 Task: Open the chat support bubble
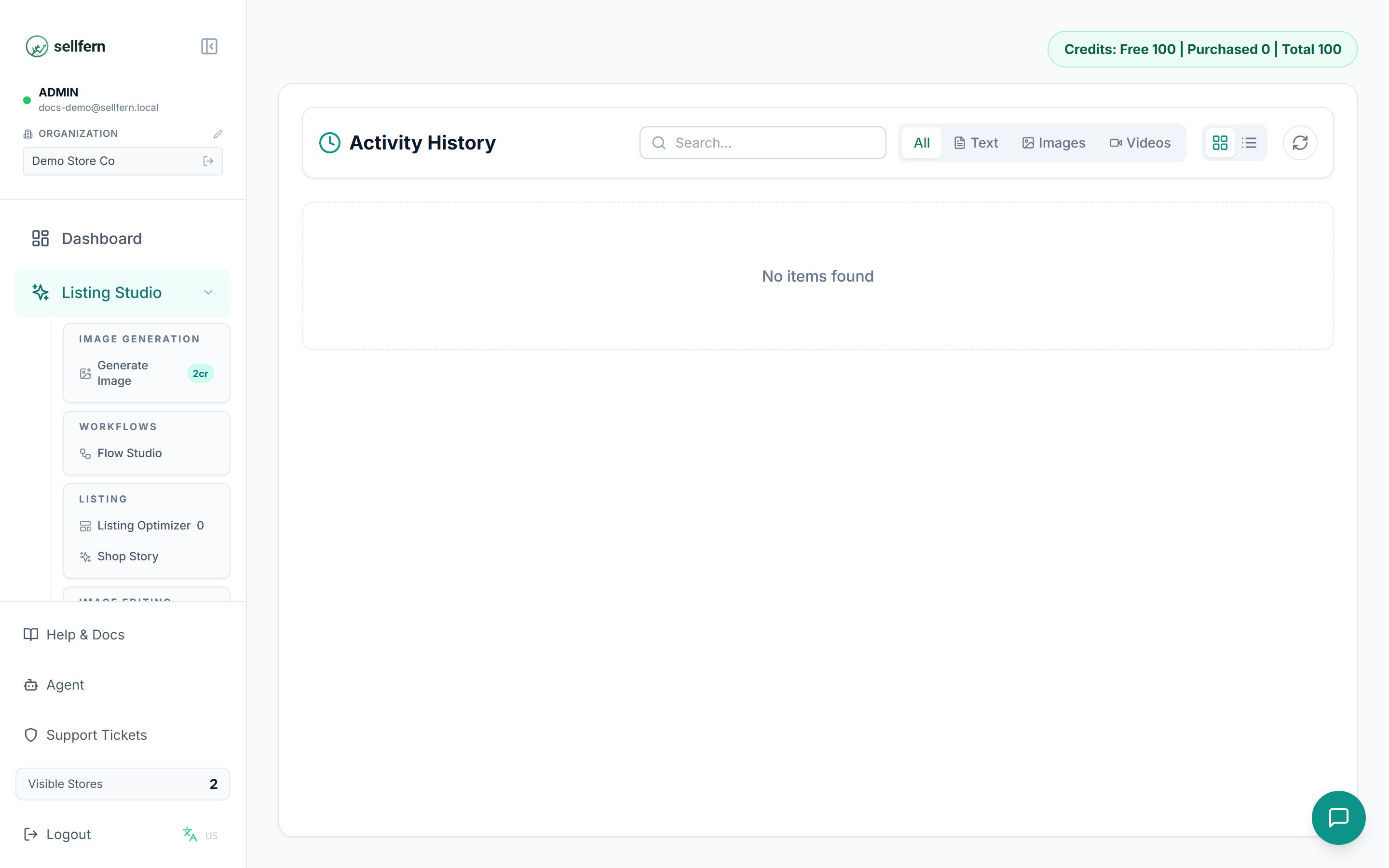(1338, 817)
